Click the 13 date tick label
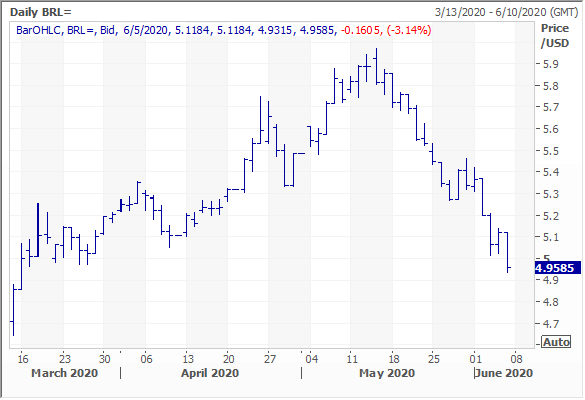The width and height of the screenshot is (585, 400). coord(188,359)
